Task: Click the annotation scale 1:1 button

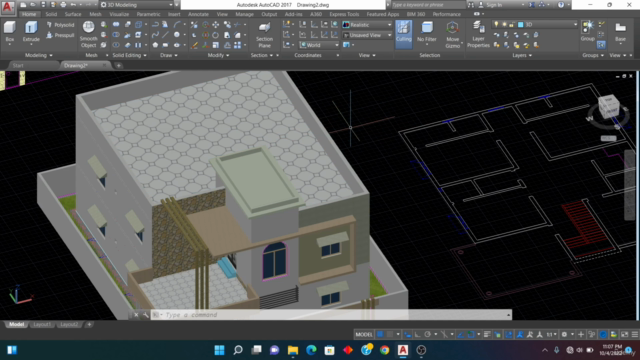Action: point(550,334)
